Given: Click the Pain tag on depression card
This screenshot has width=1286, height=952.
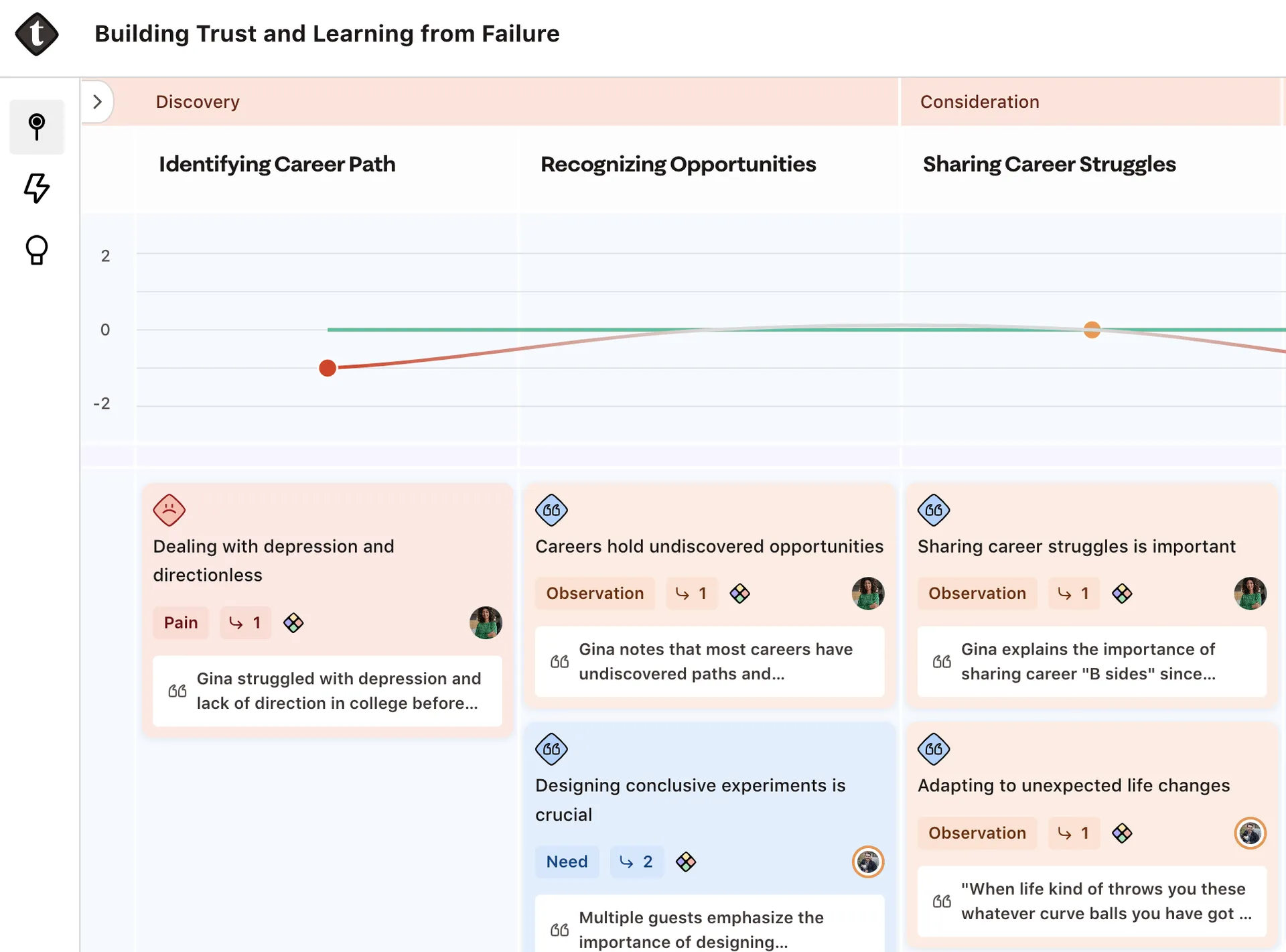Looking at the screenshot, I should pyautogui.click(x=181, y=623).
